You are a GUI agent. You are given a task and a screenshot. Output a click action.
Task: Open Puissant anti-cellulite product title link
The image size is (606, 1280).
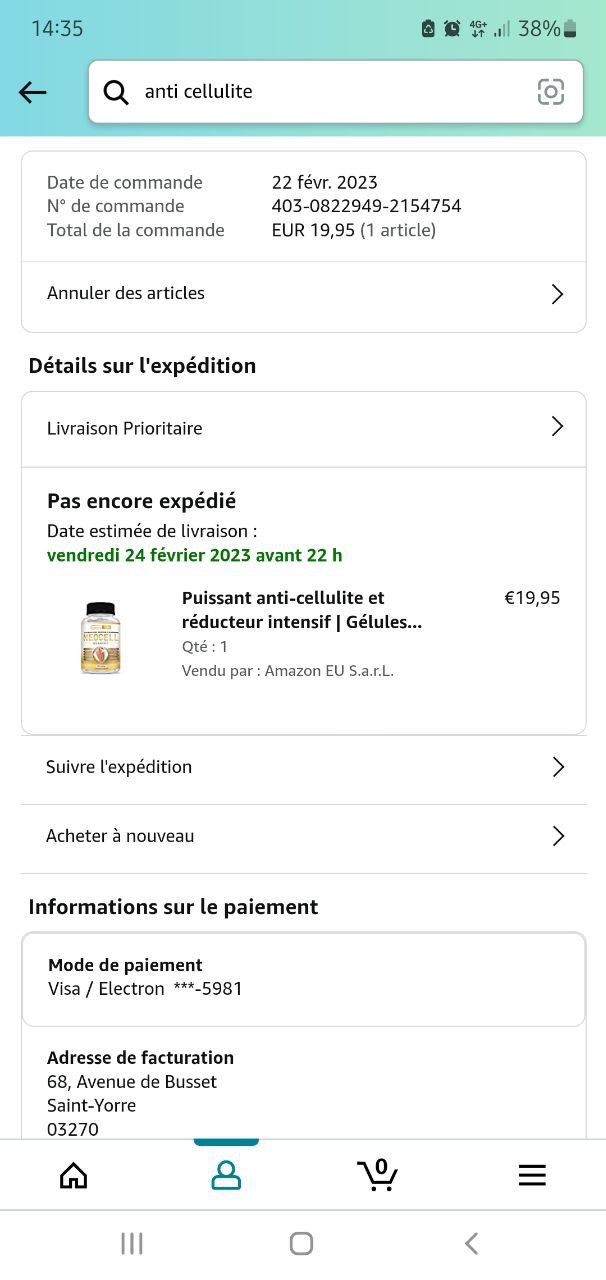point(301,610)
